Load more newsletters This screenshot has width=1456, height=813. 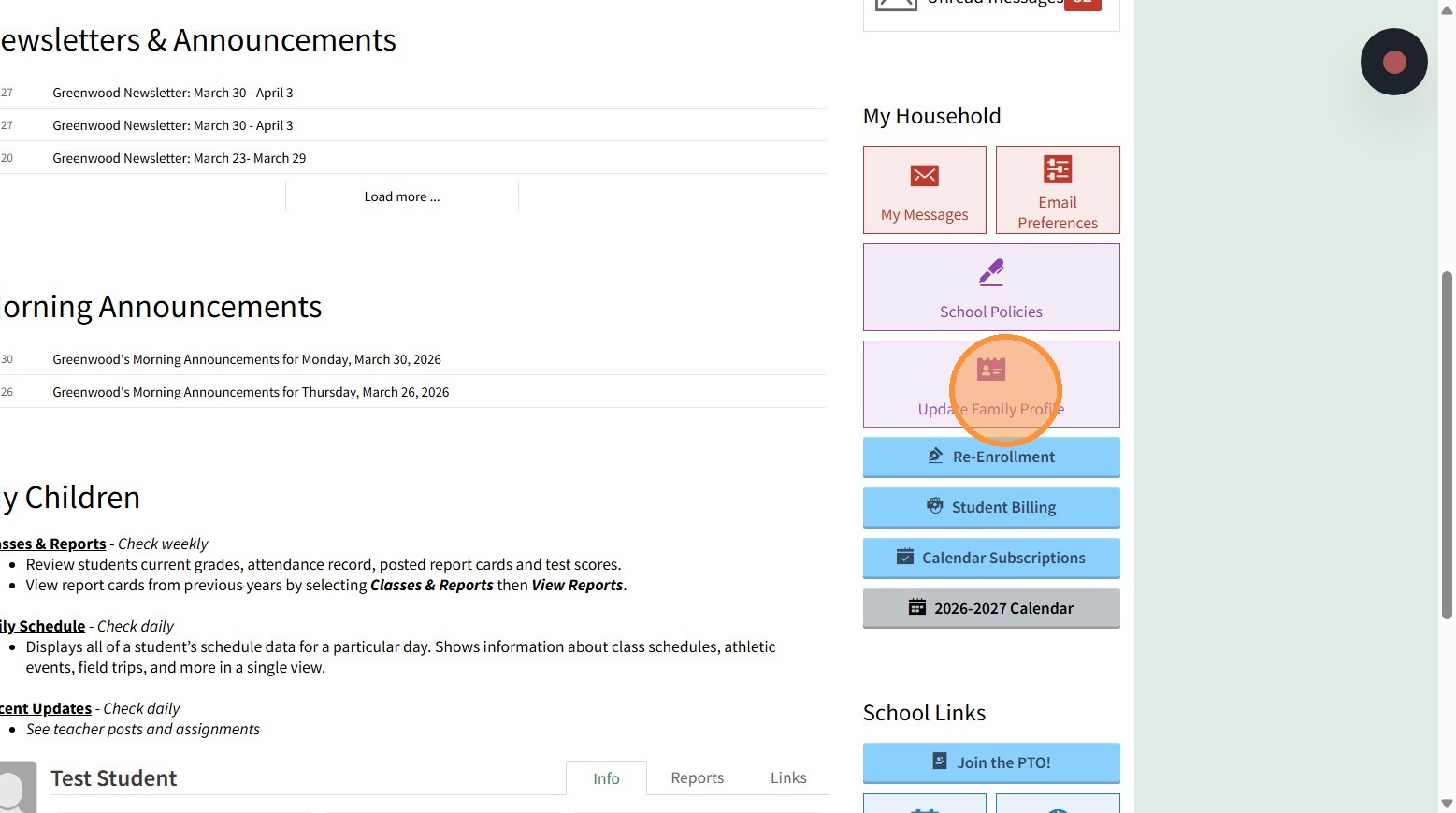[402, 196]
